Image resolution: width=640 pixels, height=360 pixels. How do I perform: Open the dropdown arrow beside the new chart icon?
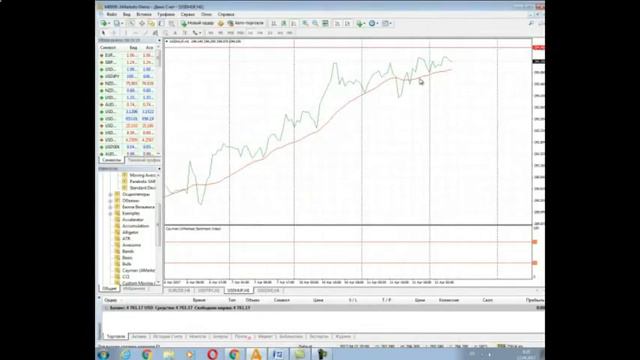[x=109, y=23]
